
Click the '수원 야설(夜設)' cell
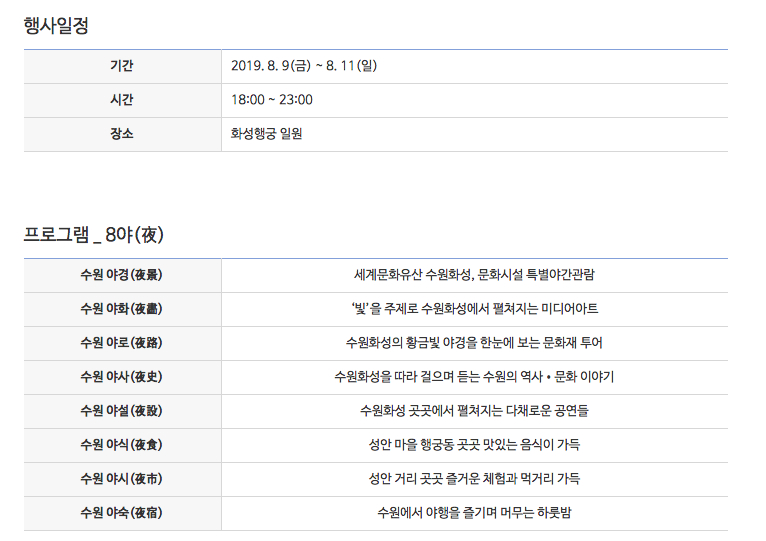[122, 411]
